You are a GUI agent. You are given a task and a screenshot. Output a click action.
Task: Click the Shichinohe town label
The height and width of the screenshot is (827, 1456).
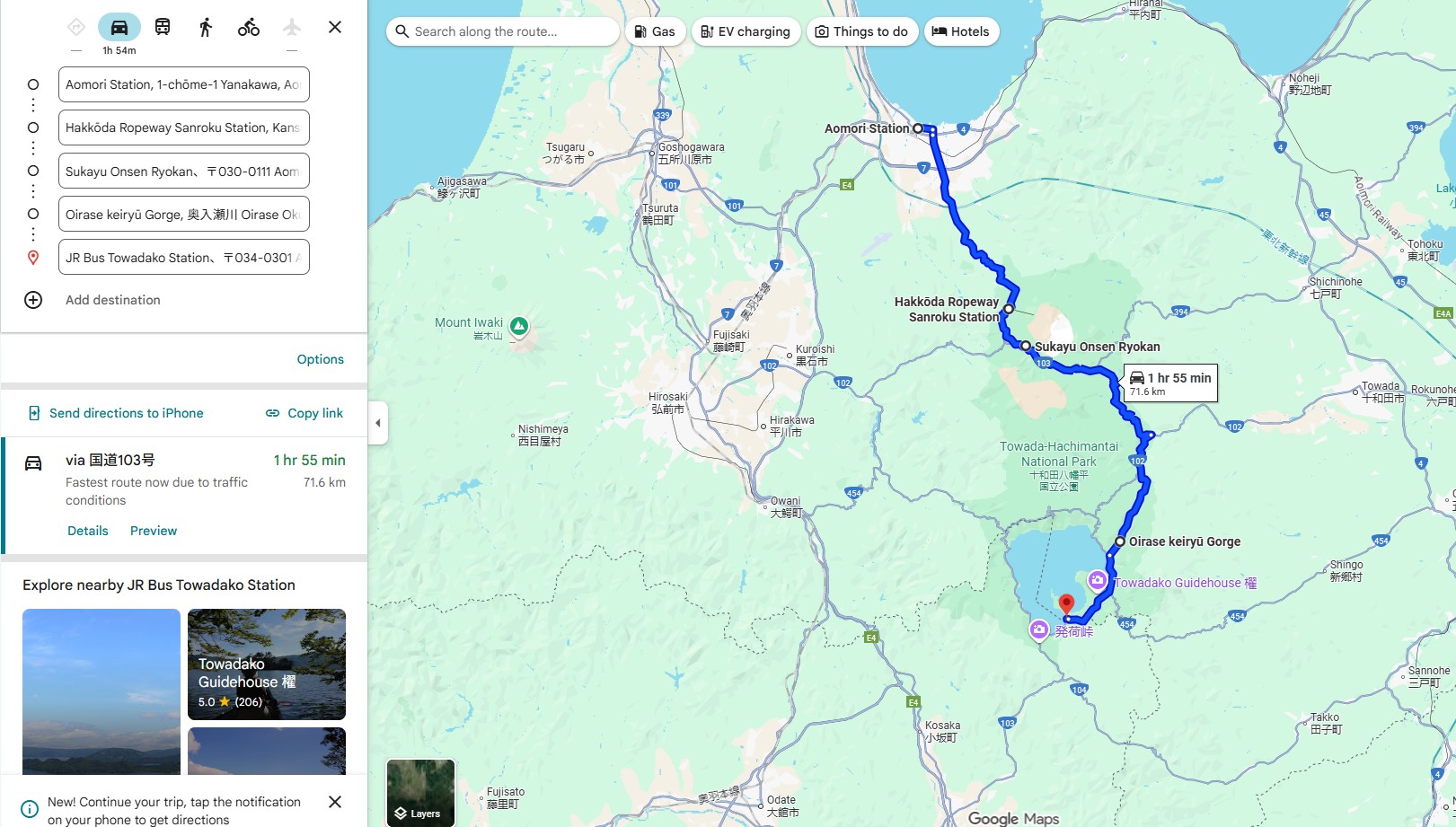coord(1336,287)
